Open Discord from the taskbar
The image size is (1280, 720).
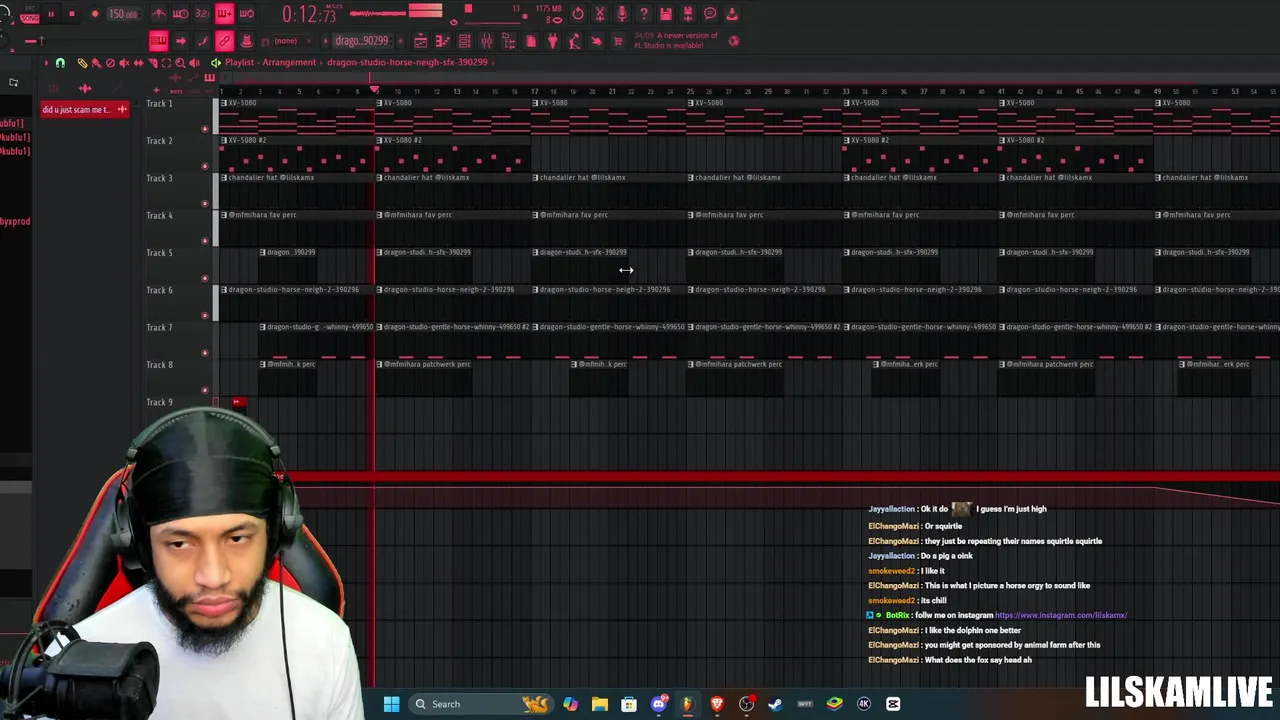click(x=658, y=704)
